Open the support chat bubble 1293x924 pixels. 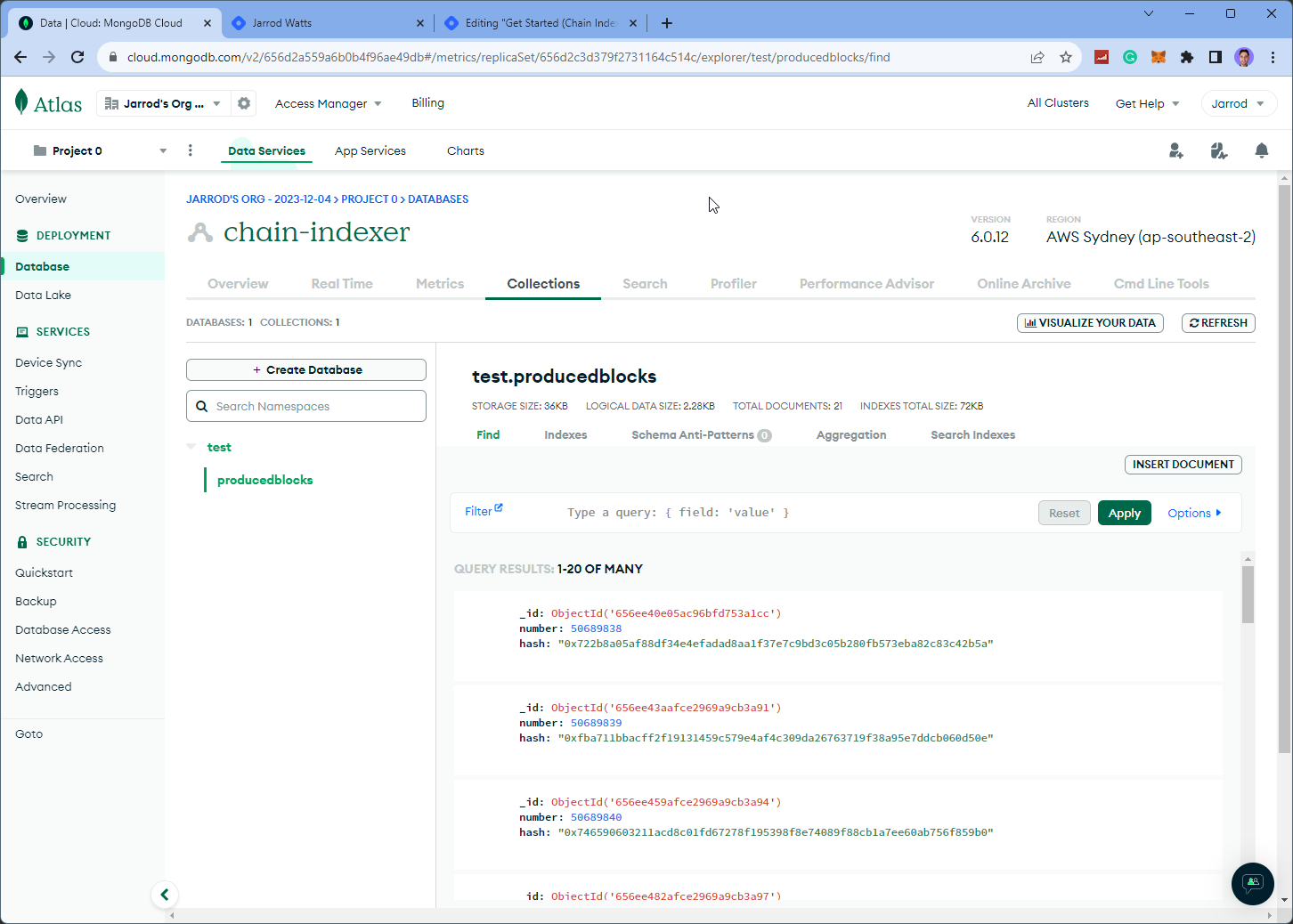(x=1253, y=883)
